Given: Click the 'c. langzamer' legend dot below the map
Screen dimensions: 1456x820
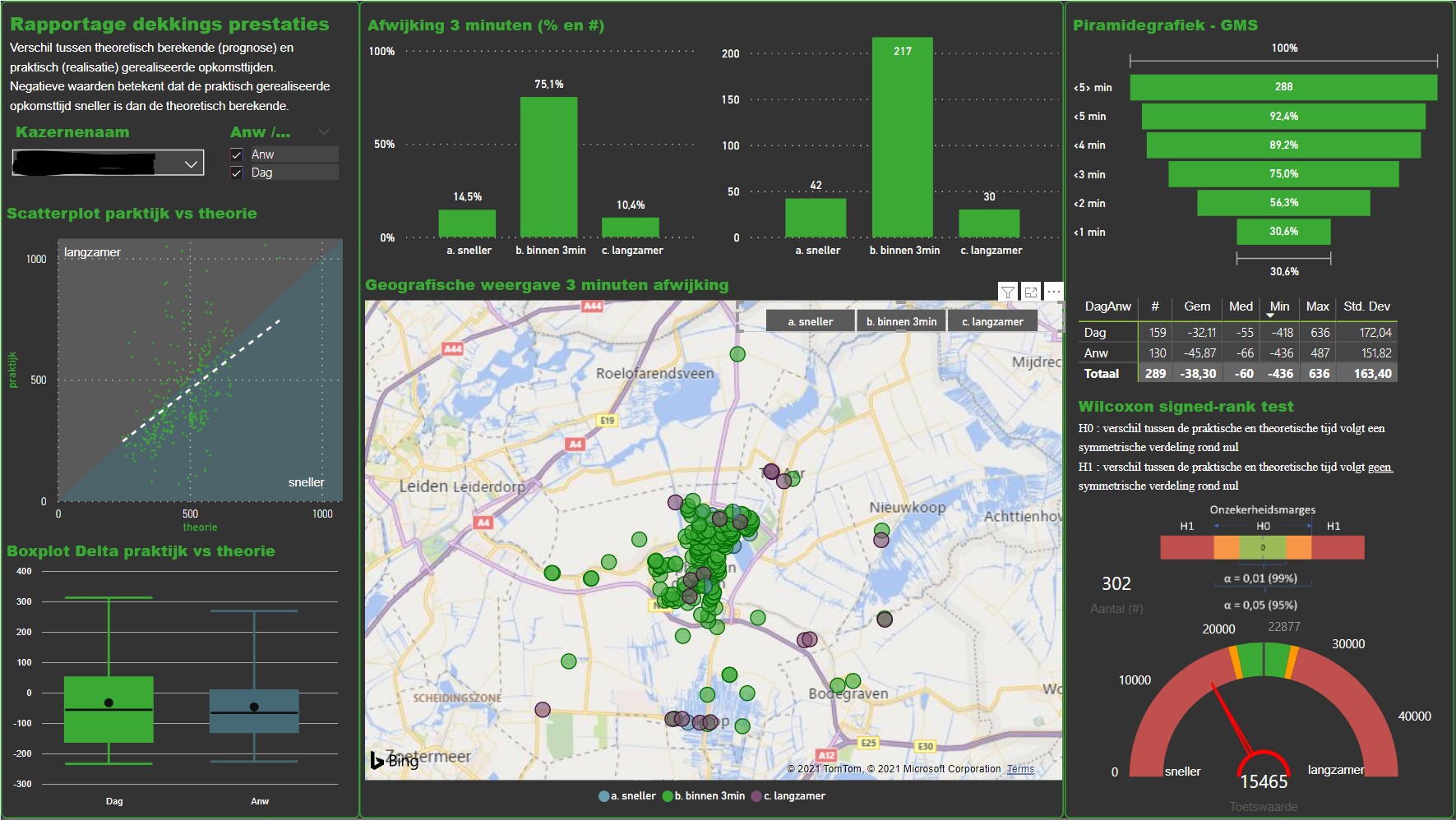Looking at the screenshot, I should point(757,796).
